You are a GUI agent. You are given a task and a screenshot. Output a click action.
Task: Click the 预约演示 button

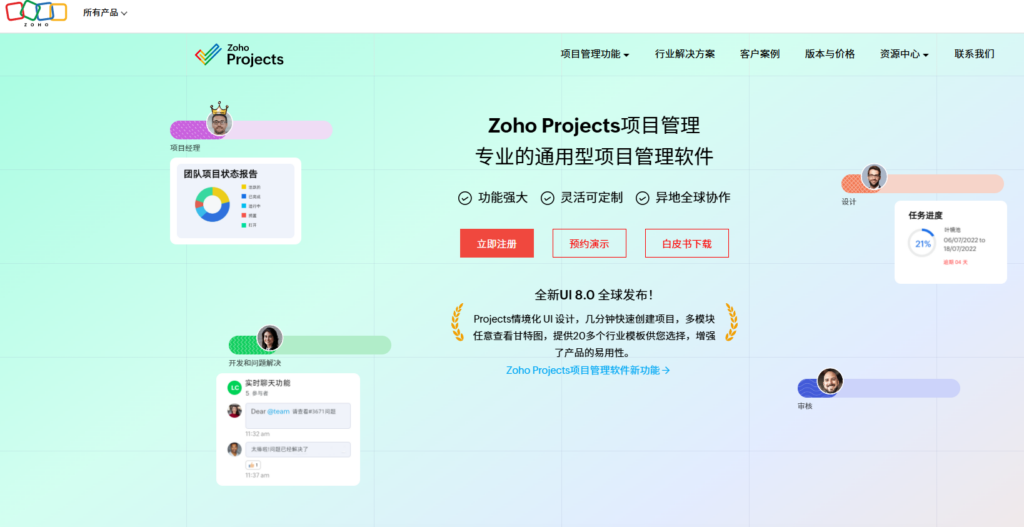pyautogui.click(x=589, y=244)
